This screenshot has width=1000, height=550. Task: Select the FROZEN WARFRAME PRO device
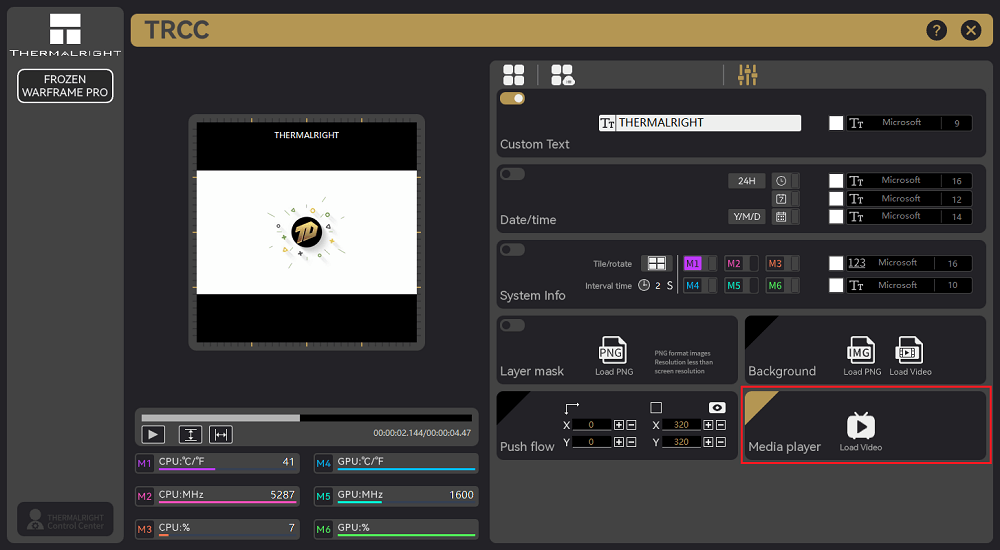[x=65, y=85]
